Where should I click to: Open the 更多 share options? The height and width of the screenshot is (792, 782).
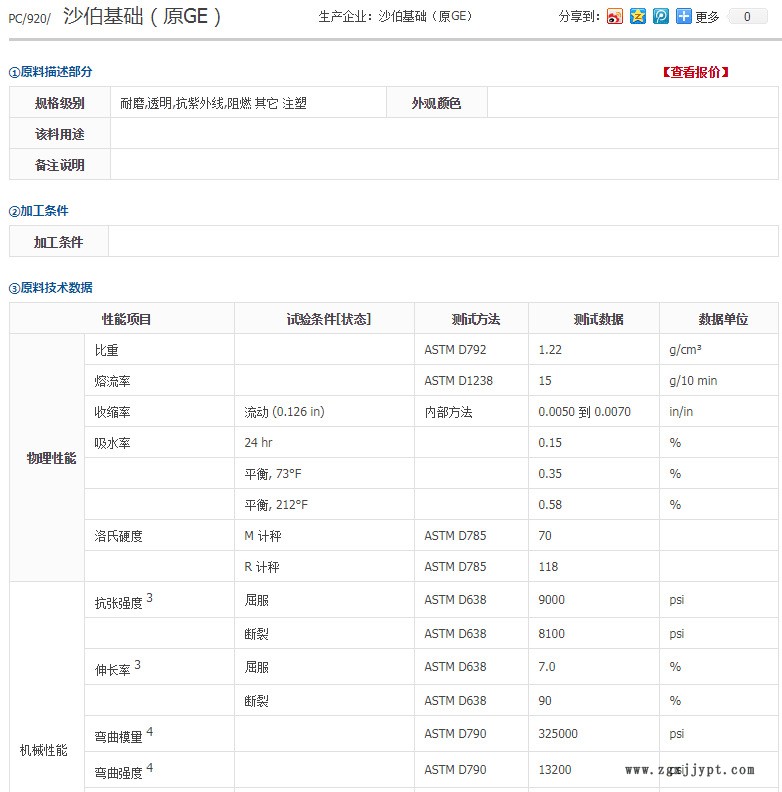[x=707, y=17]
